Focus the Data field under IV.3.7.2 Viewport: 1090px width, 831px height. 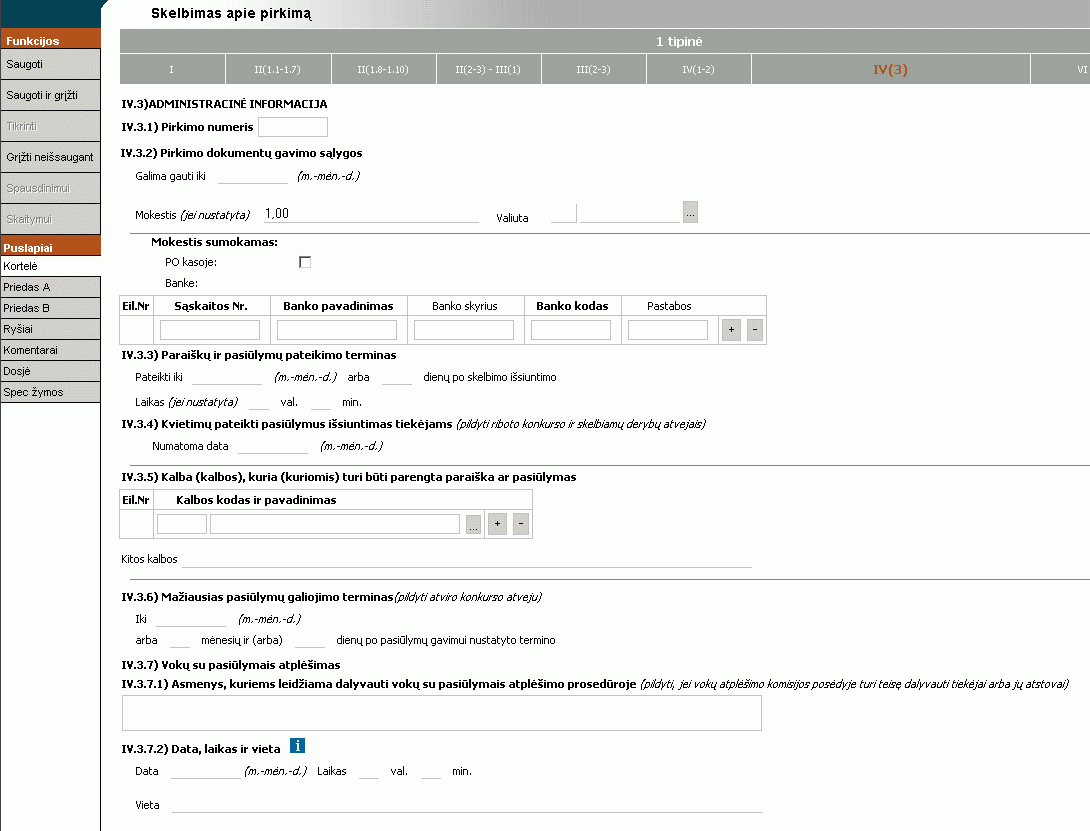(x=206, y=771)
